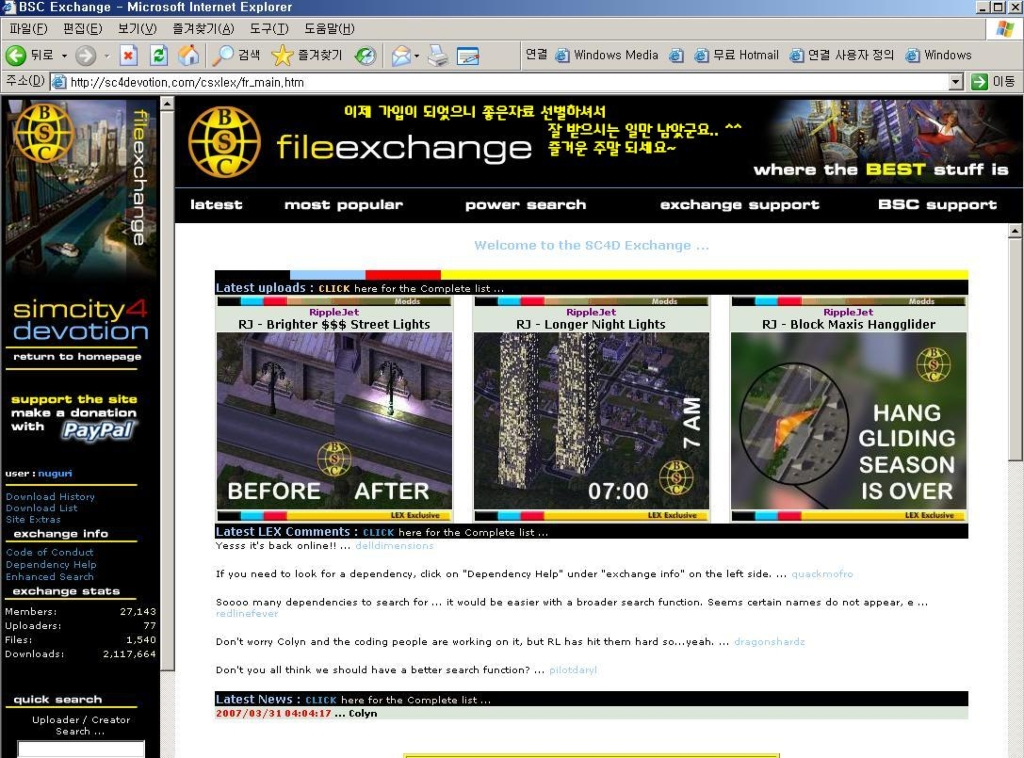Open the Code of Conduct link
This screenshot has height=758, width=1024.
pyautogui.click(x=50, y=552)
